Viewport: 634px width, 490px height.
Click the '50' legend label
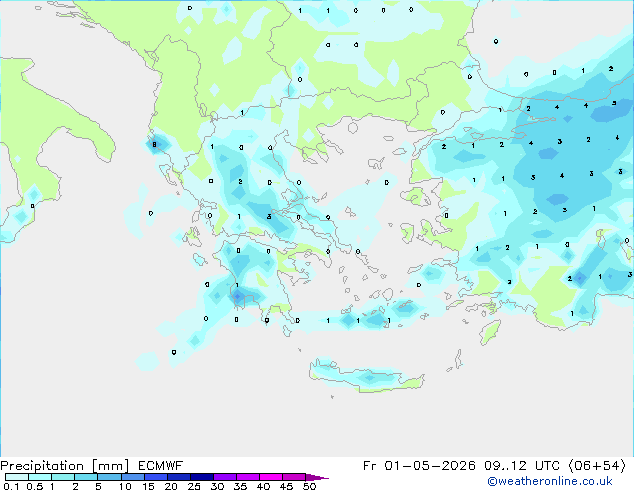click(x=310, y=486)
